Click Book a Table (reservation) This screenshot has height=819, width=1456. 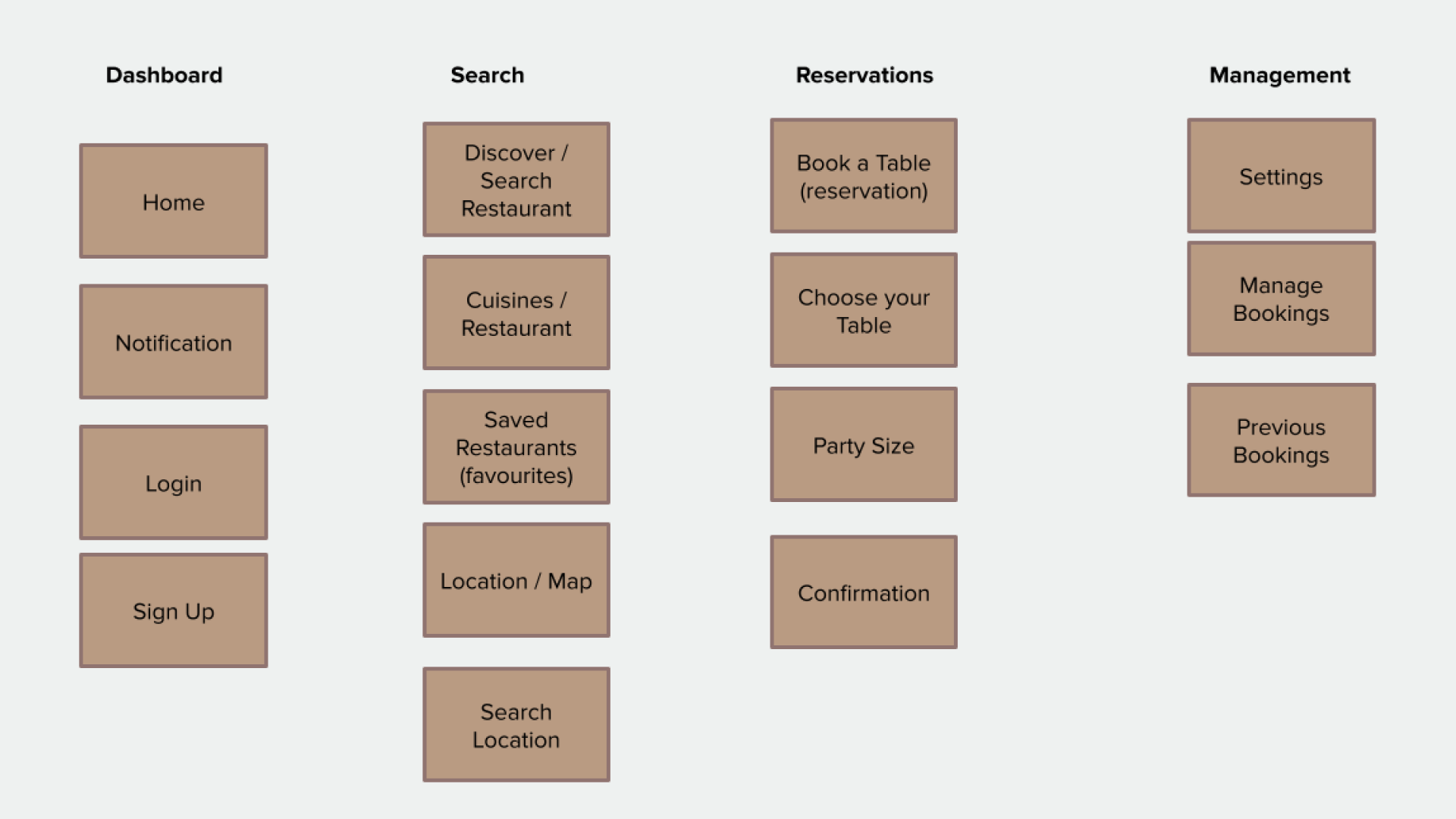(x=864, y=174)
